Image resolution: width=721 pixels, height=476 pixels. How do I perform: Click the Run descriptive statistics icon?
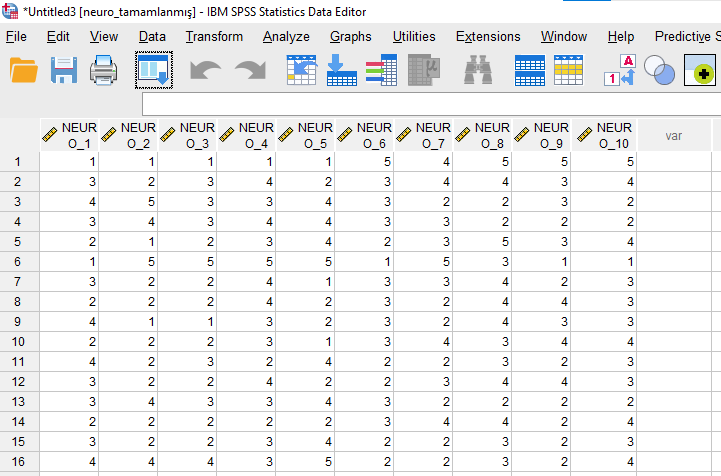tap(424, 70)
